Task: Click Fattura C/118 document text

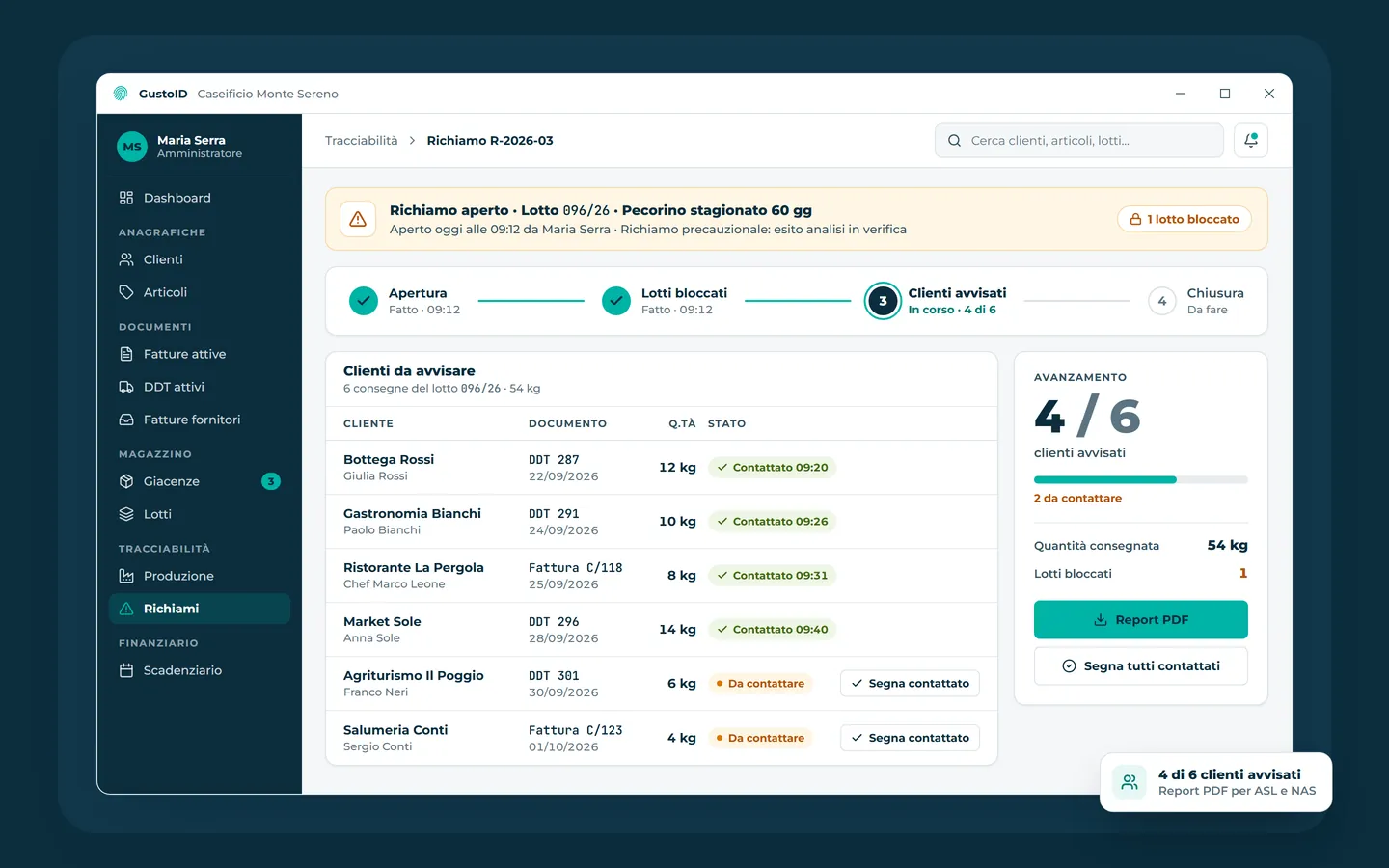Action: coord(576,568)
